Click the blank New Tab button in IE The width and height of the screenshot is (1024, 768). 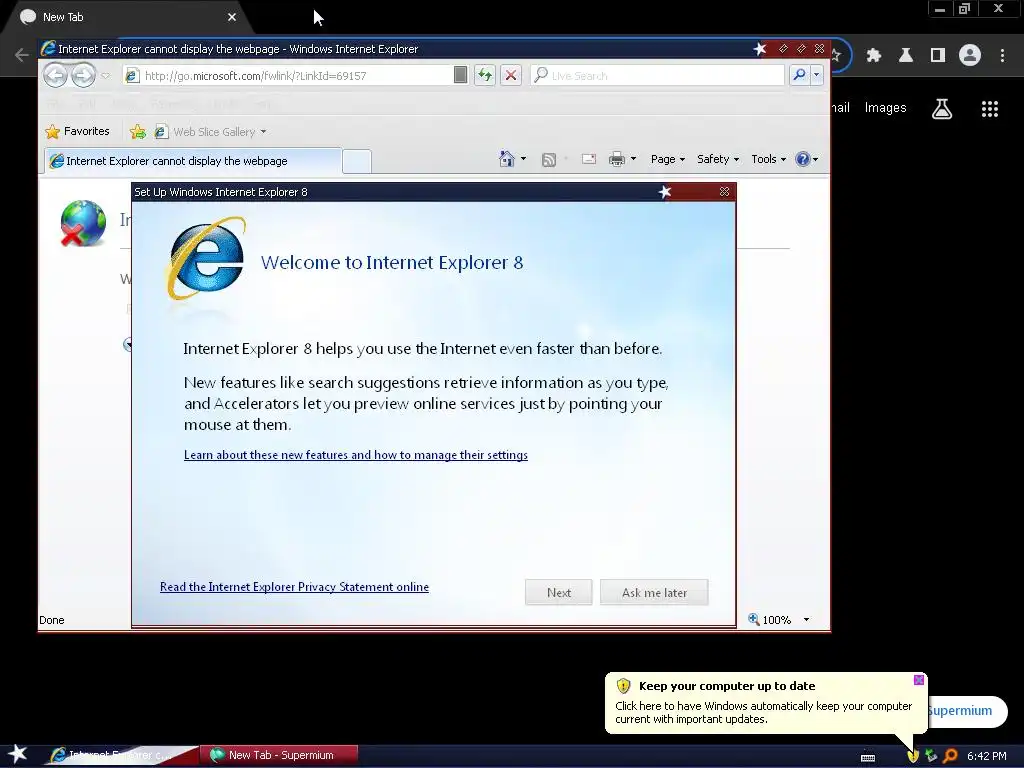coord(357,161)
